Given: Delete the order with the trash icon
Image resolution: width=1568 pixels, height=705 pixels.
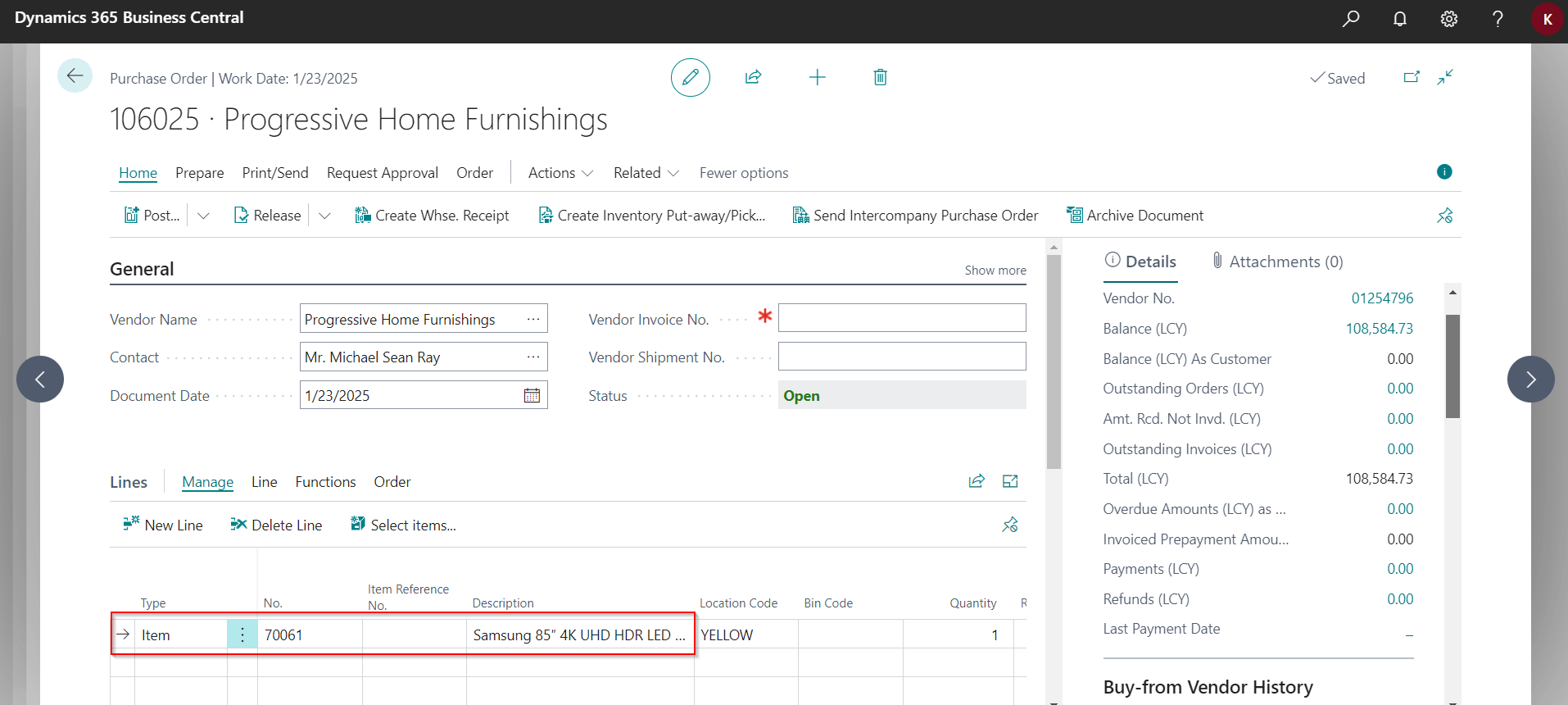Looking at the screenshot, I should 880,77.
